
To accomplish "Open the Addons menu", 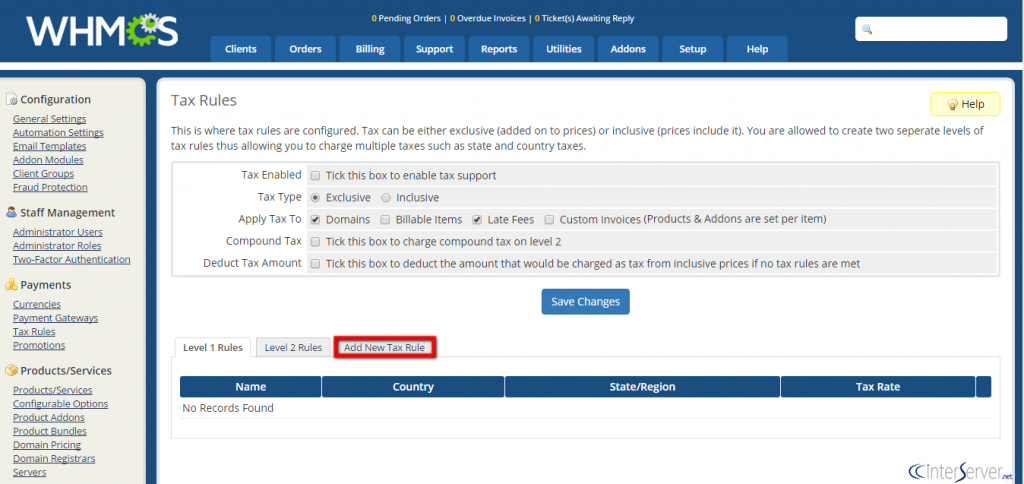I will pyautogui.click(x=628, y=49).
